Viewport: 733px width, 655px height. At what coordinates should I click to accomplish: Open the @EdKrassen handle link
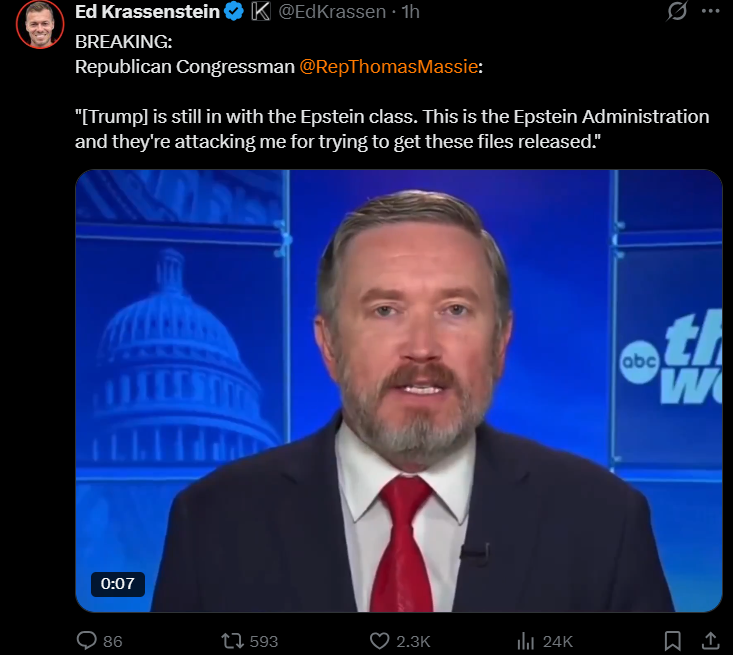tap(332, 12)
